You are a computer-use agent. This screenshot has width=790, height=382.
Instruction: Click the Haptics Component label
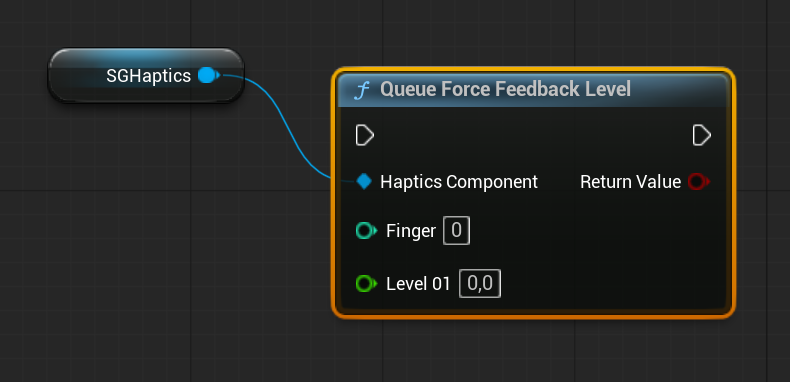click(x=459, y=181)
